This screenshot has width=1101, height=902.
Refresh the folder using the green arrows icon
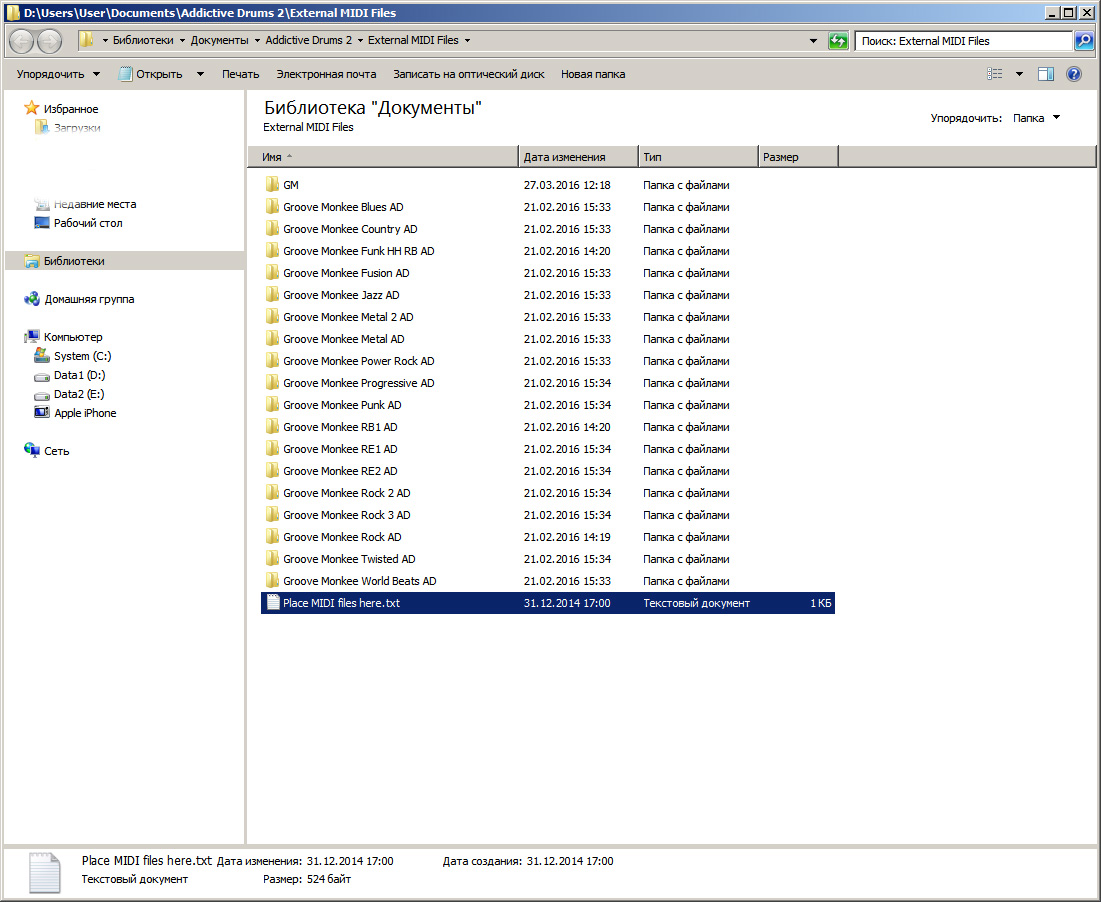[x=838, y=41]
